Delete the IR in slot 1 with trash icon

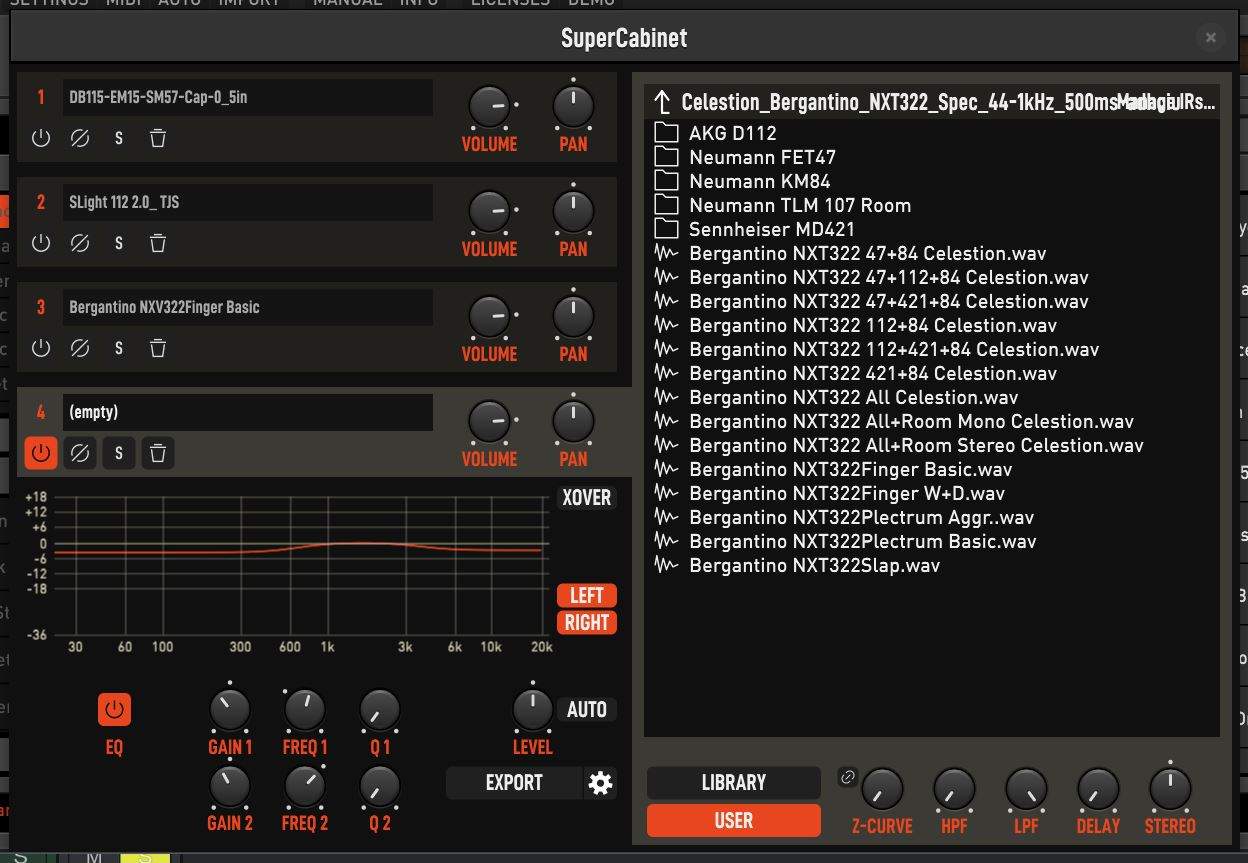coord(158,138)
